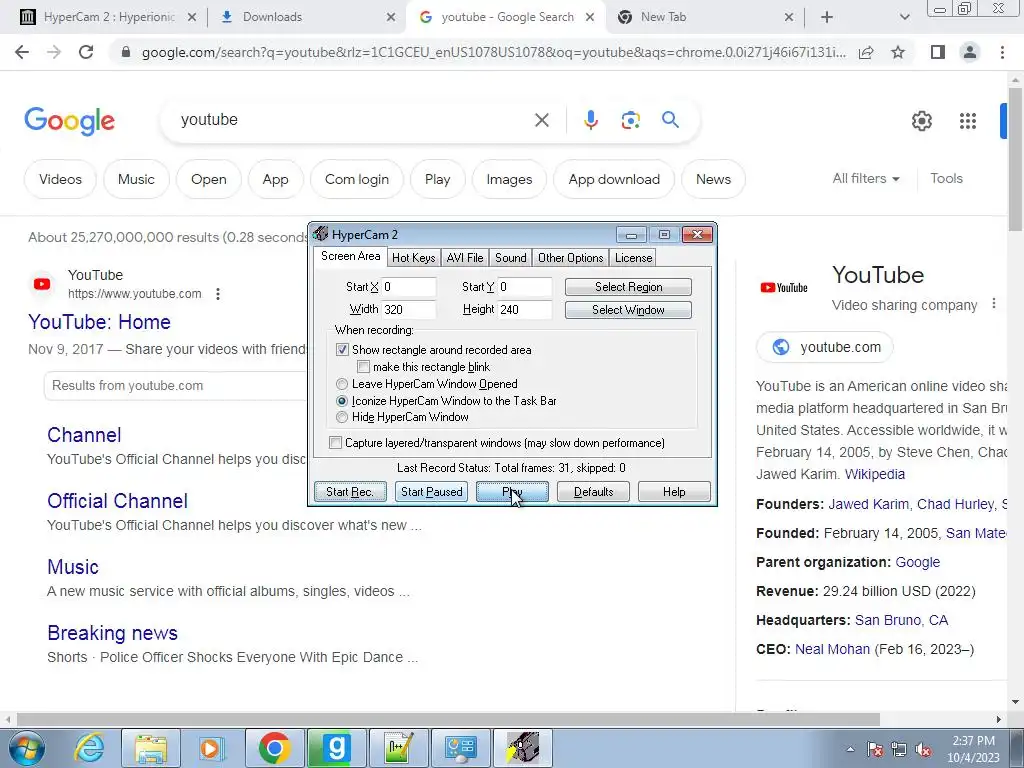
Task: Open Chrome three-dot menu
Action: (x=1002, y=52)
